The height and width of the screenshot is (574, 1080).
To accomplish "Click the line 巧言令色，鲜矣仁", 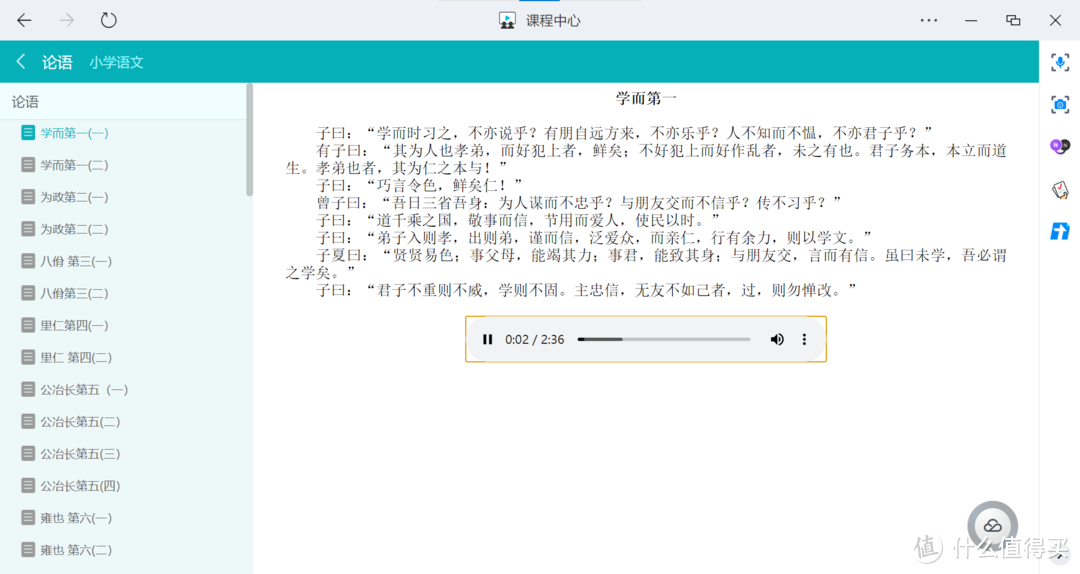I will [x=419, y=185].
